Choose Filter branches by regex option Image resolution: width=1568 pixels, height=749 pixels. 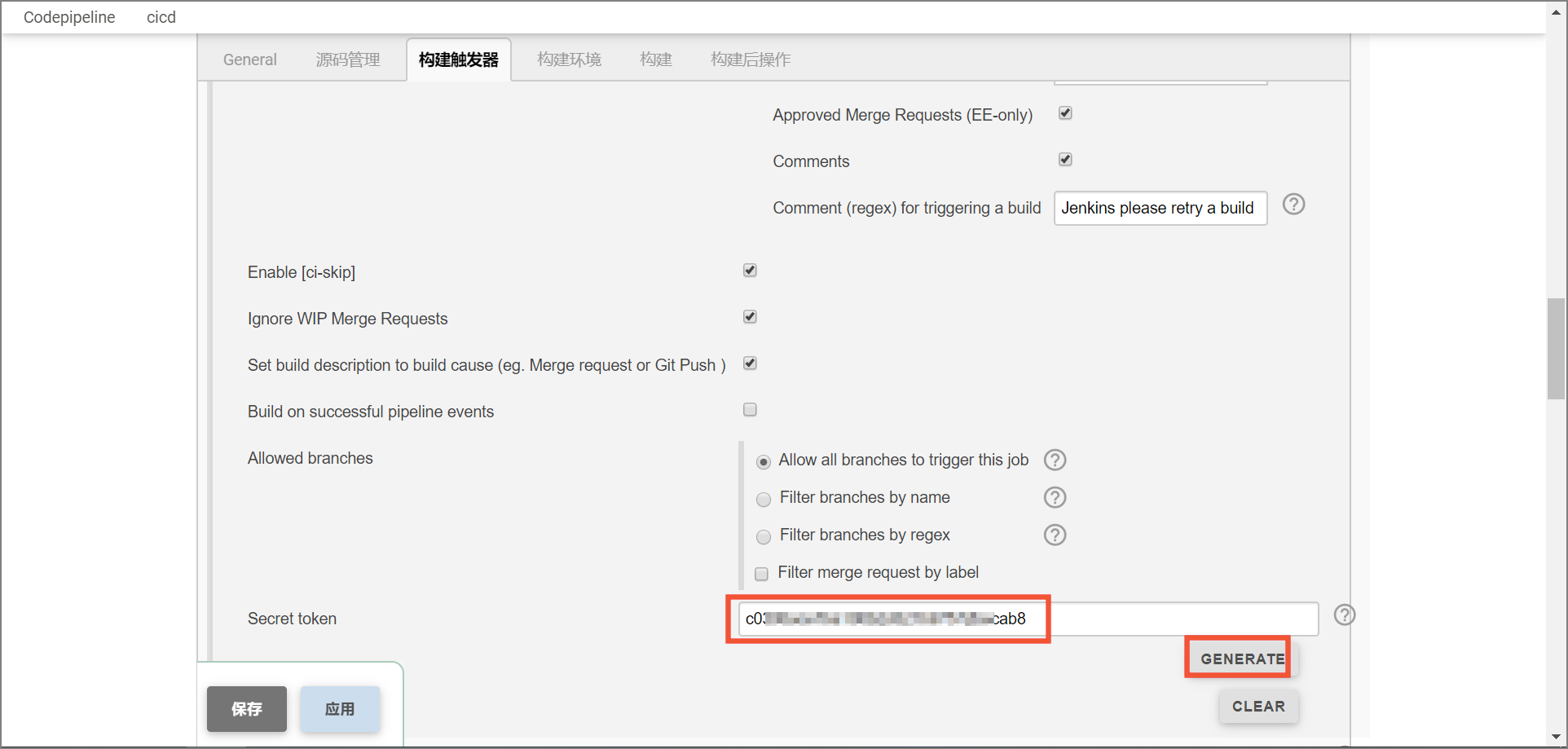click(764, 537)
